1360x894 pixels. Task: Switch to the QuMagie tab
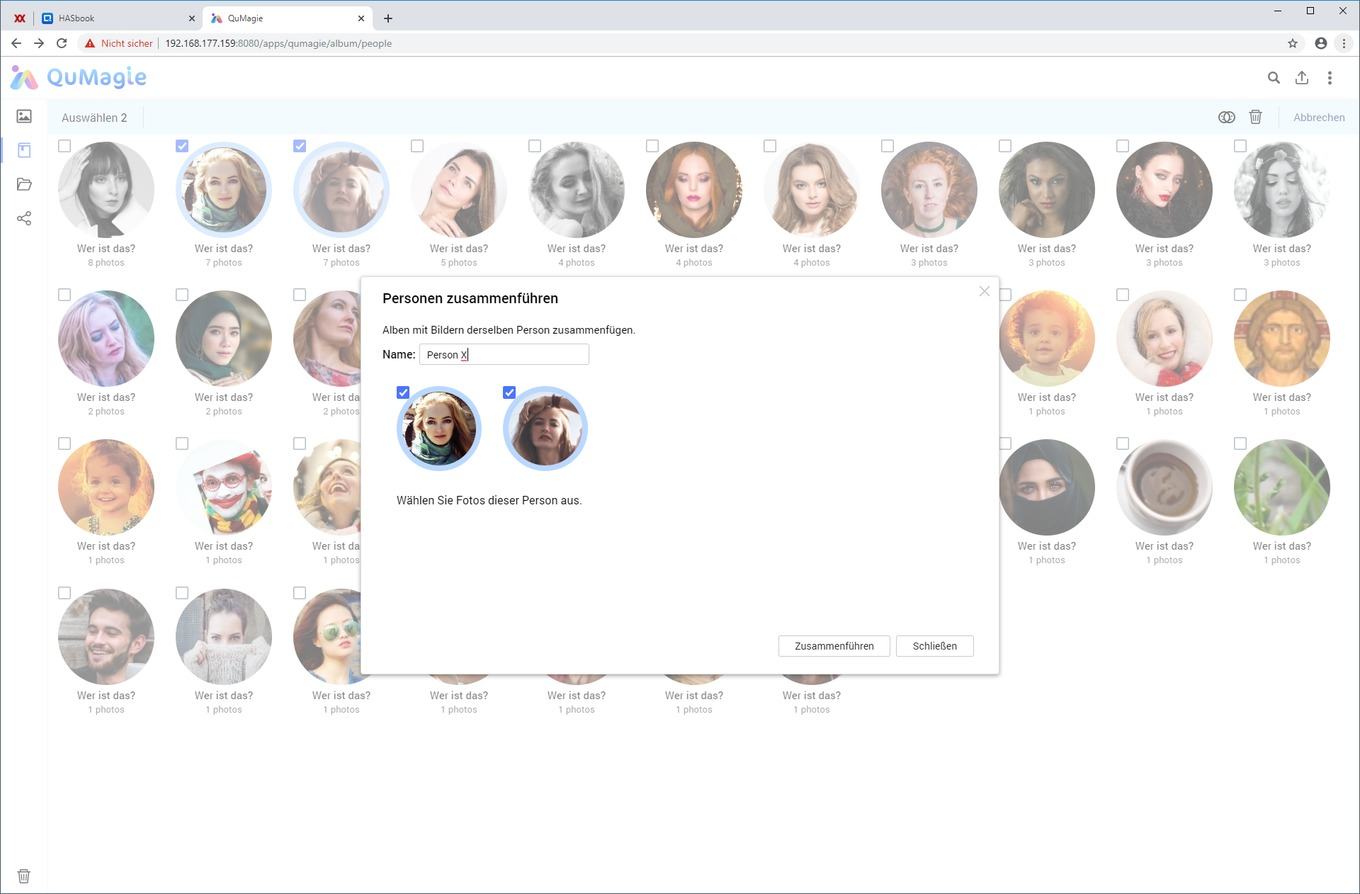tap(286, 18)
